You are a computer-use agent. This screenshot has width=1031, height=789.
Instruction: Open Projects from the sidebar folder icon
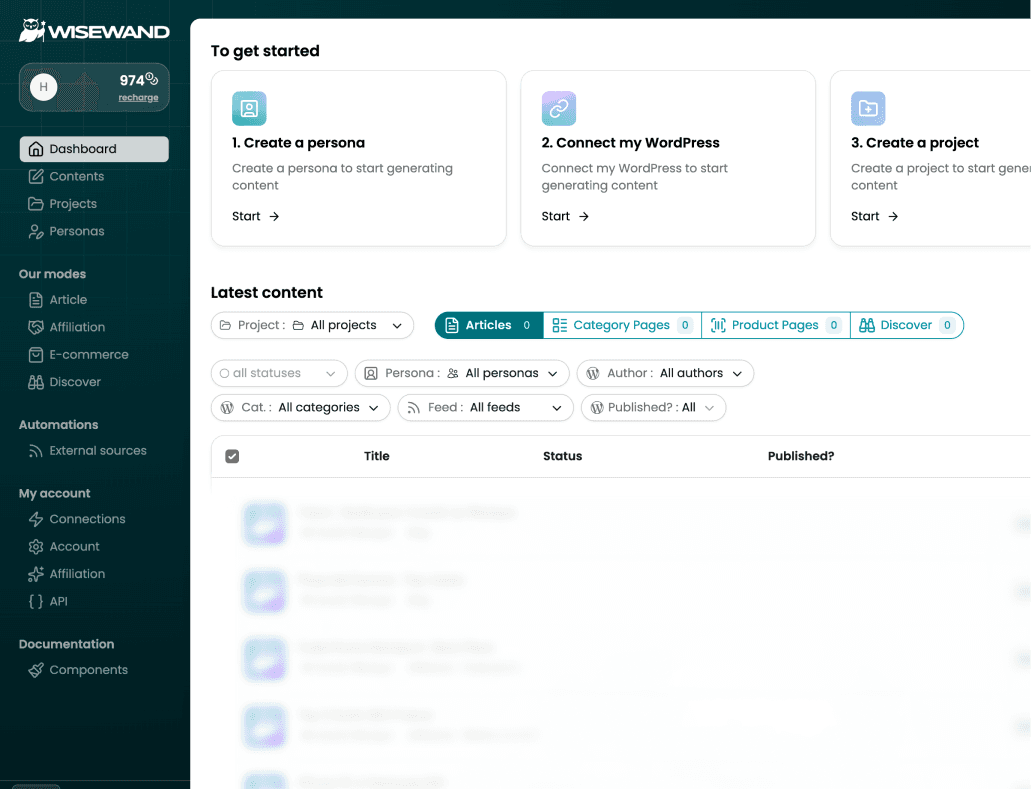coord(36,203)
